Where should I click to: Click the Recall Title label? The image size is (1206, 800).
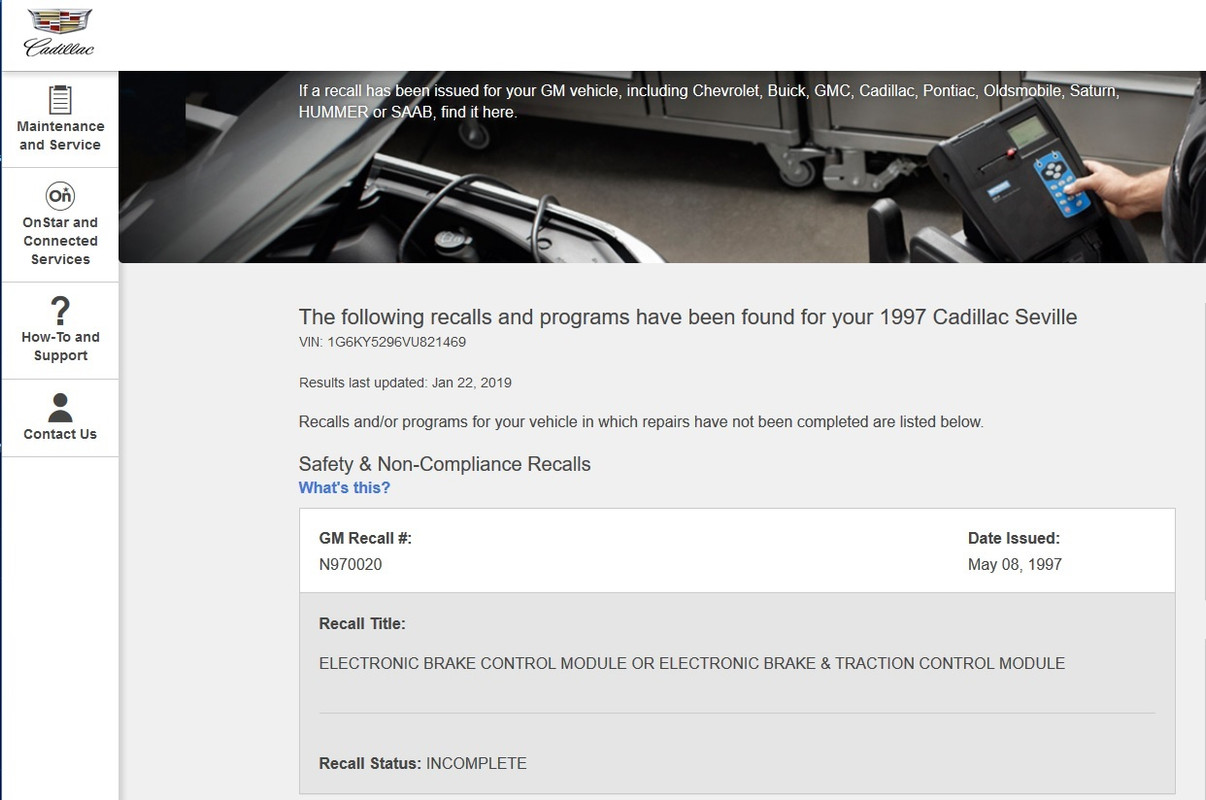click(362, 624)
